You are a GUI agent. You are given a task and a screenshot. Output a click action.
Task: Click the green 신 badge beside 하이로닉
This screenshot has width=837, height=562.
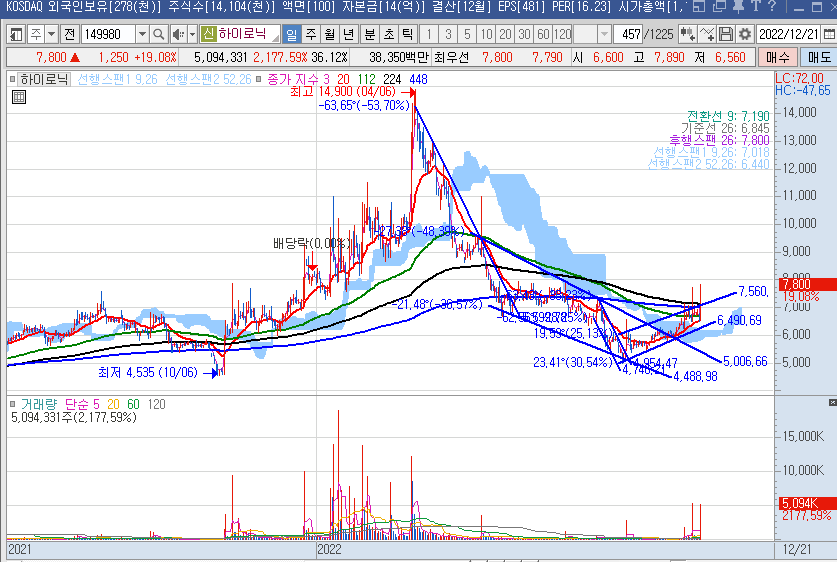(x=208, y=35)
